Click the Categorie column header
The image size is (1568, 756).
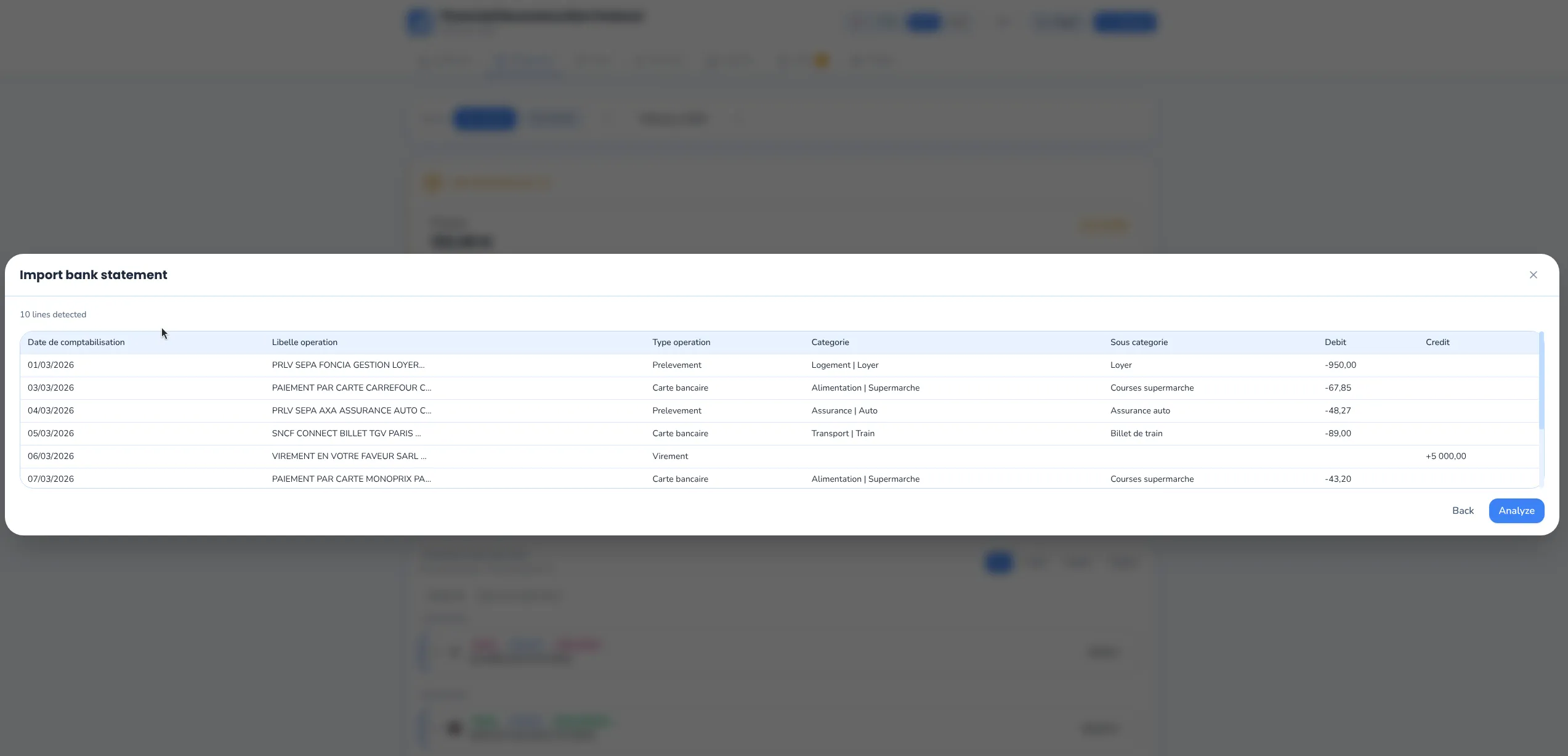(830, 342)
